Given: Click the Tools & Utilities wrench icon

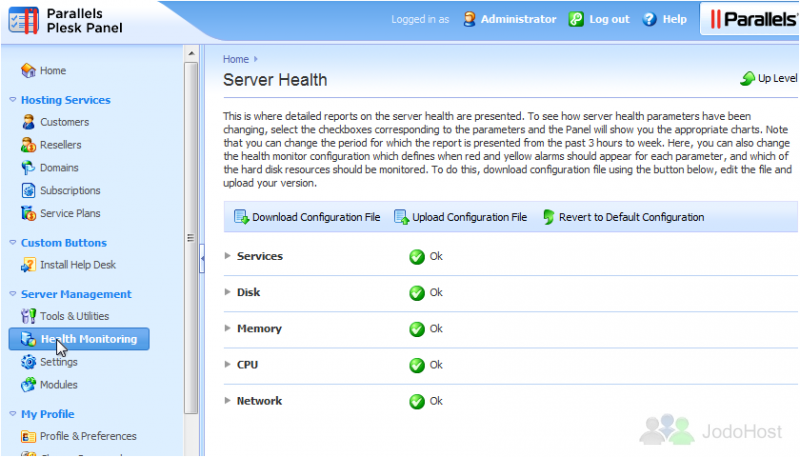Looking at the screenshot, I should pos(28,316).
